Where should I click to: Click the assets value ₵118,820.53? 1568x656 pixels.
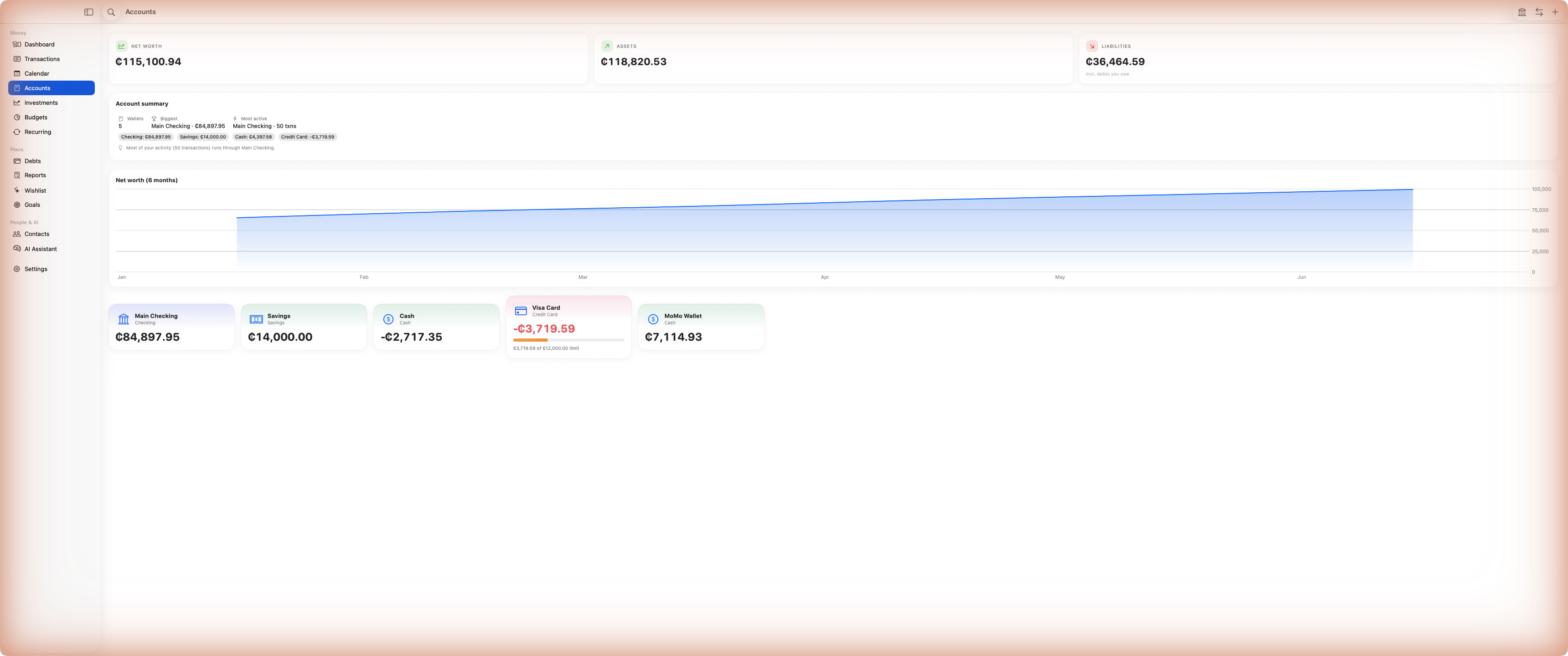(x=634, y=62)
